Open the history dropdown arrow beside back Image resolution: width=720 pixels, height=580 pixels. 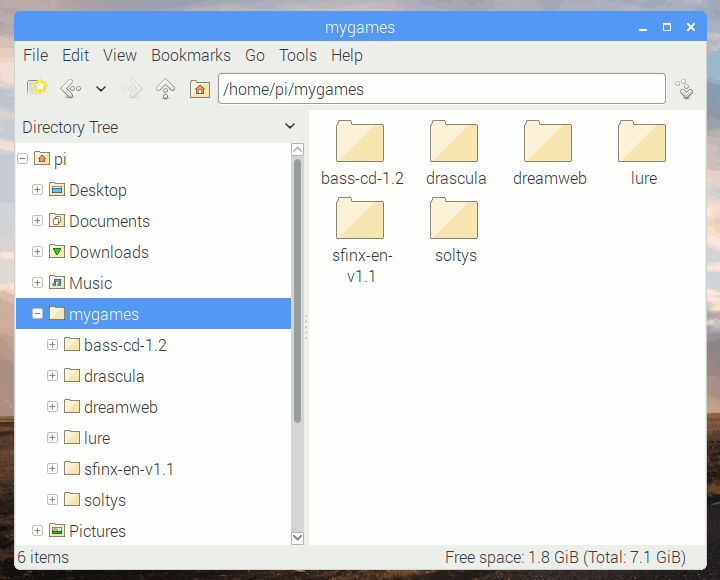pos(101,89)
